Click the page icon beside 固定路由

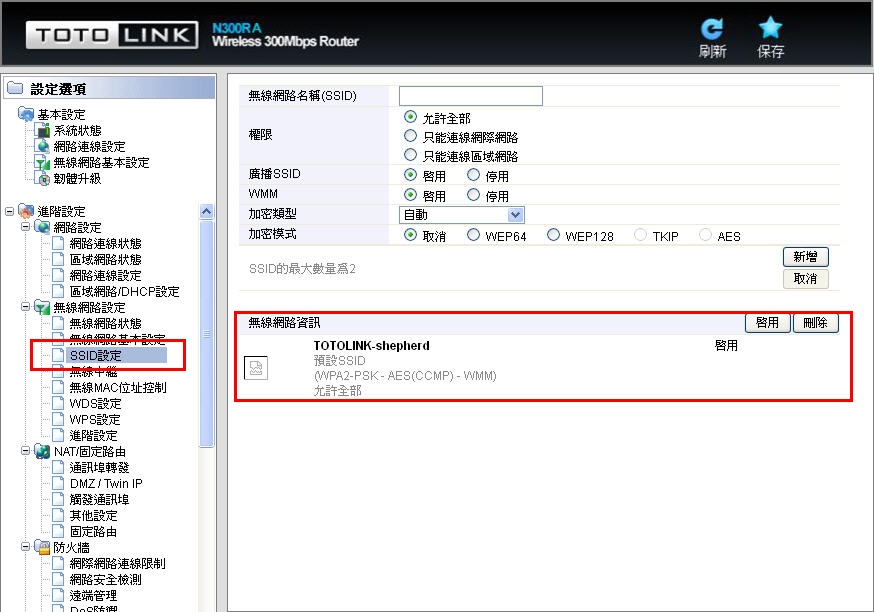pyautogui.click(x=58, y=531)
